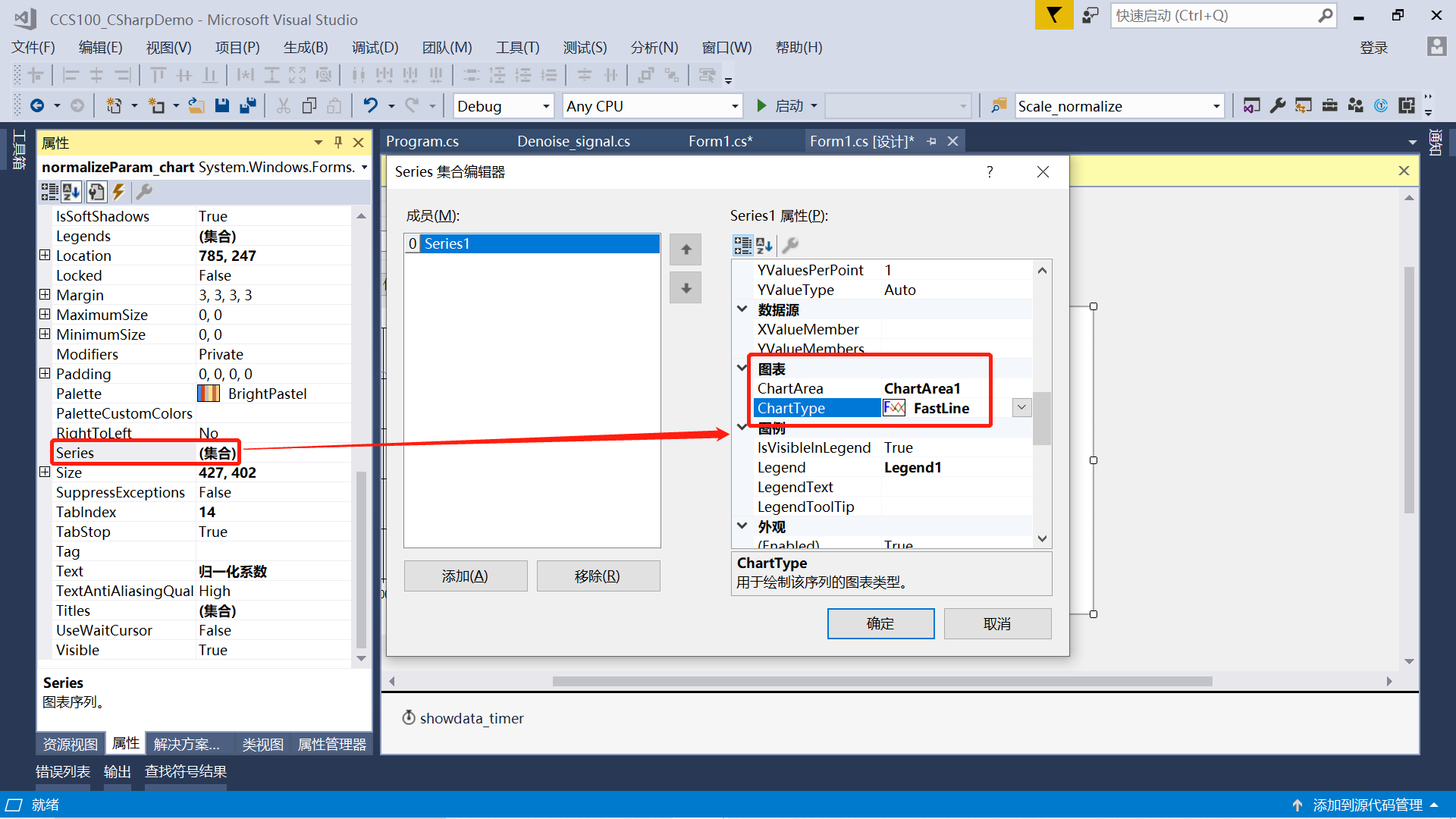
Task: Switch to the Denoise_signal.cs tab
Action: (x=573, y=142)
